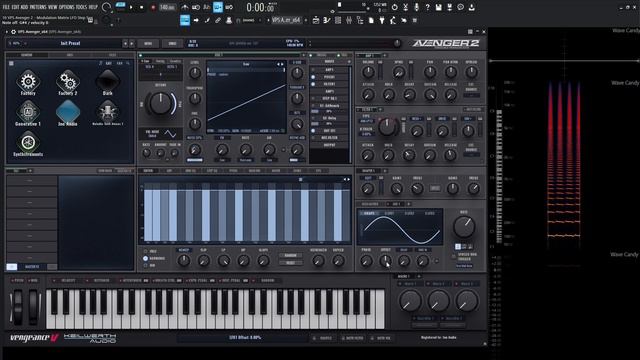The width and height of the screenshot is (640, 360).
Task: Select the Factory 2 preset bank icon
Action: tap(67, 82)
